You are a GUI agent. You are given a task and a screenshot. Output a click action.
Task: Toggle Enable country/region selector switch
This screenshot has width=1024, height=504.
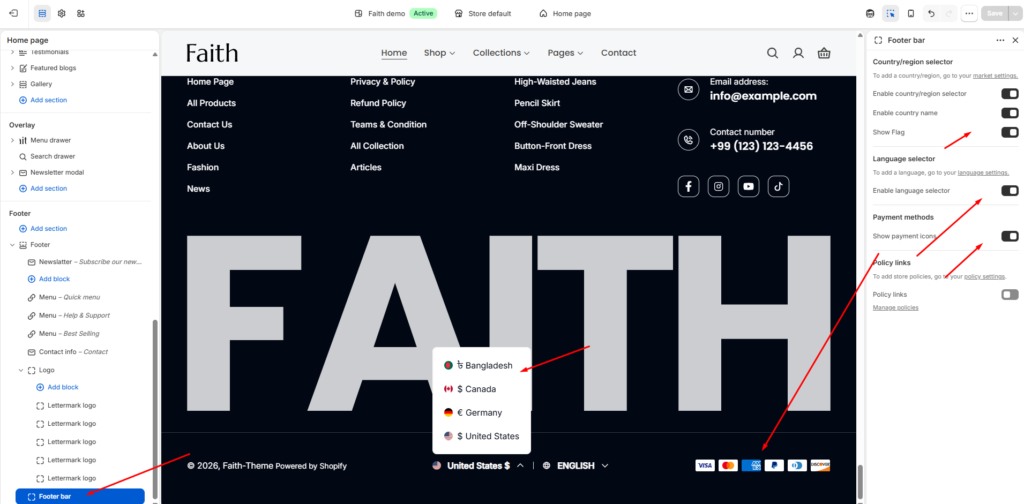pyautogui.click(x=1010, y=94)
